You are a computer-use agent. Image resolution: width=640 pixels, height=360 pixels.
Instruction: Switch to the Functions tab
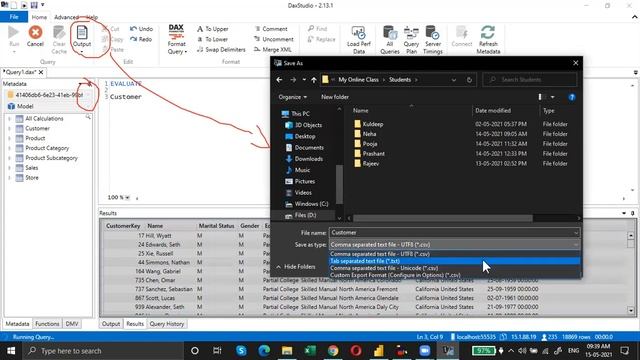47,324
